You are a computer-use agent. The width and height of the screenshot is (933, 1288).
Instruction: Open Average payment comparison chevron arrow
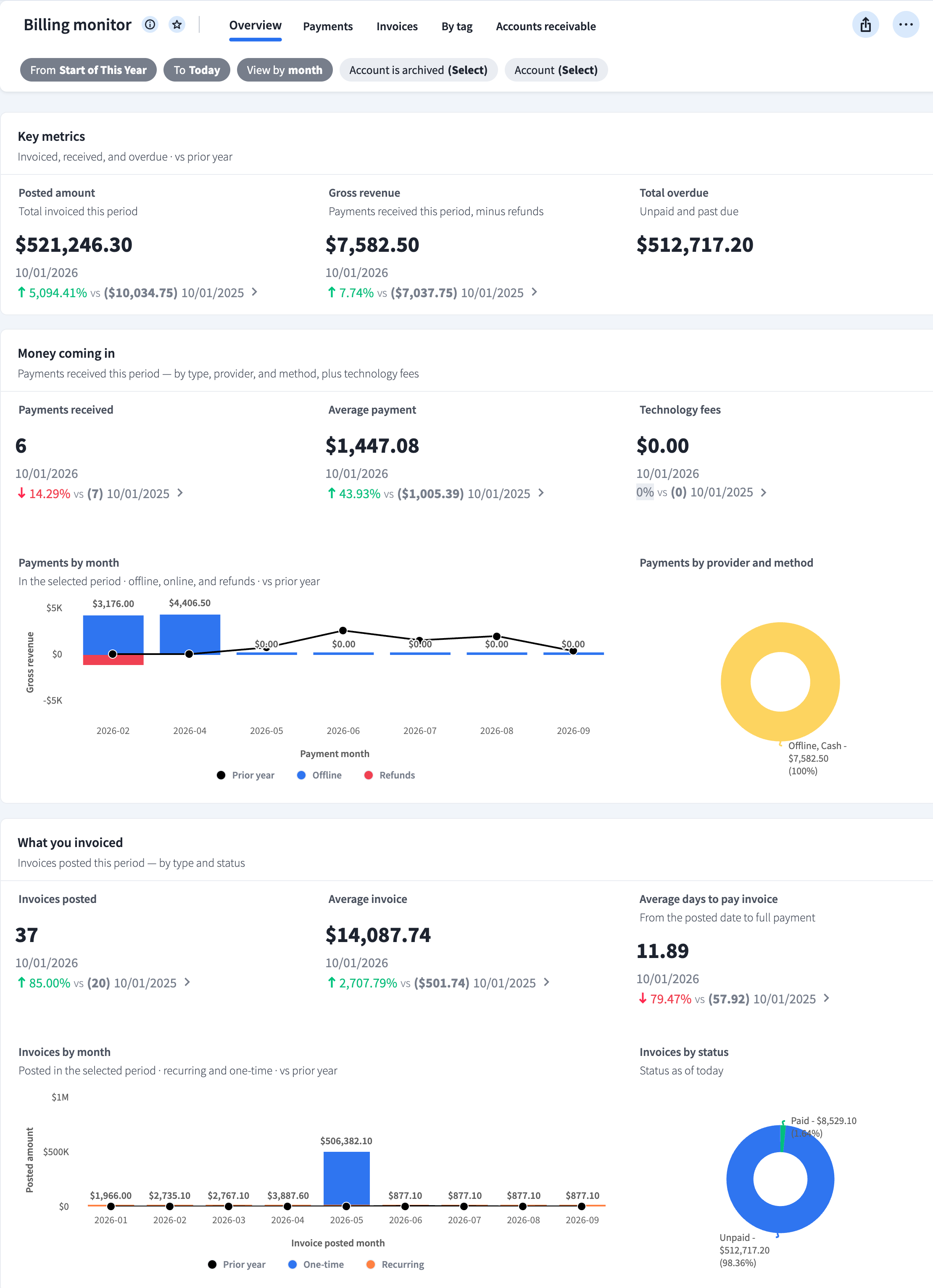click(x=540, y=493)
